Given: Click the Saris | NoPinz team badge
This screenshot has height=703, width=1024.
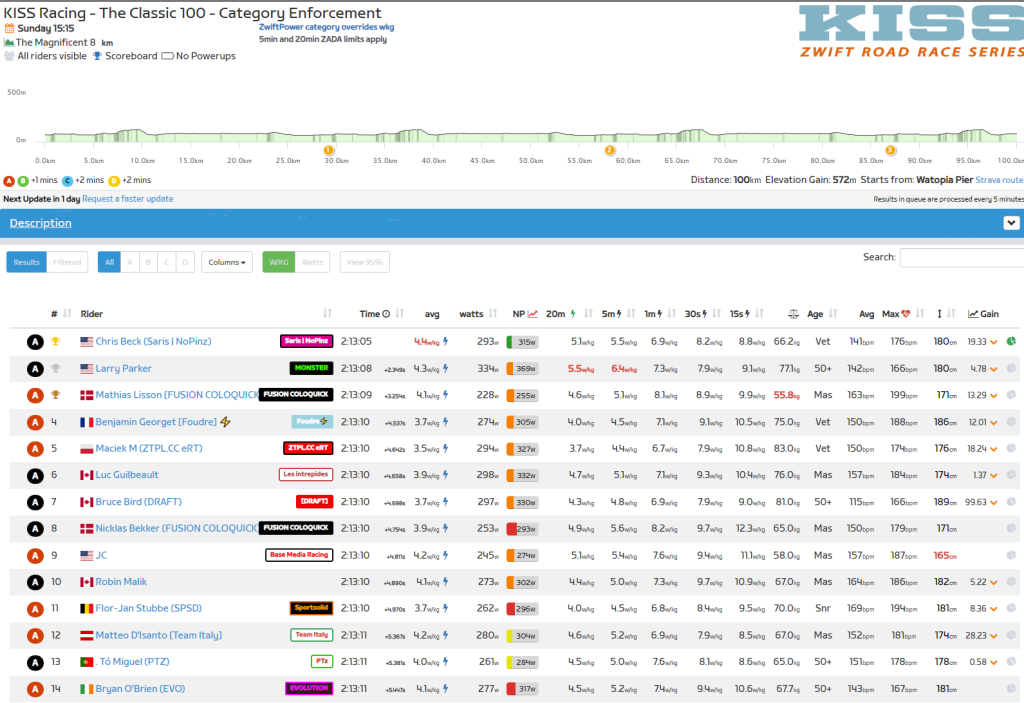Looking at the screenshot, I should (x=306, y=342).
